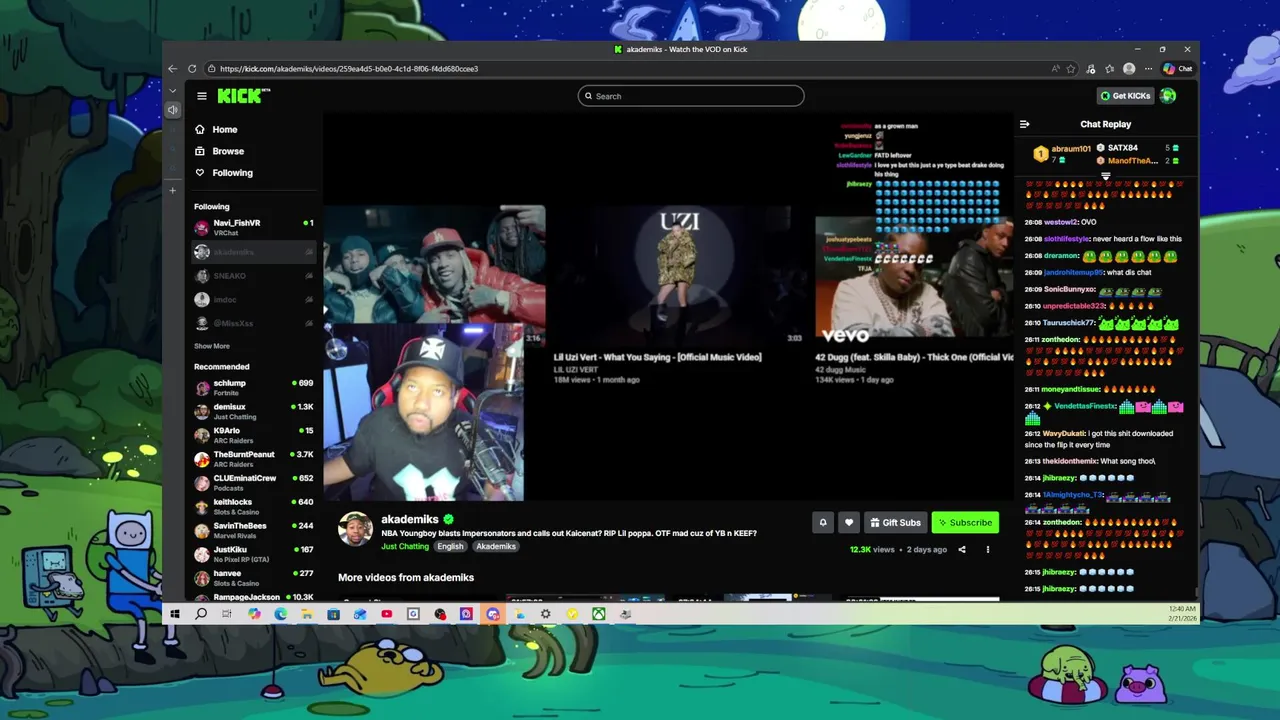The image size is (1280, 720).
Task: Expand the vertical tabs chevron
Action: (173, 91)
